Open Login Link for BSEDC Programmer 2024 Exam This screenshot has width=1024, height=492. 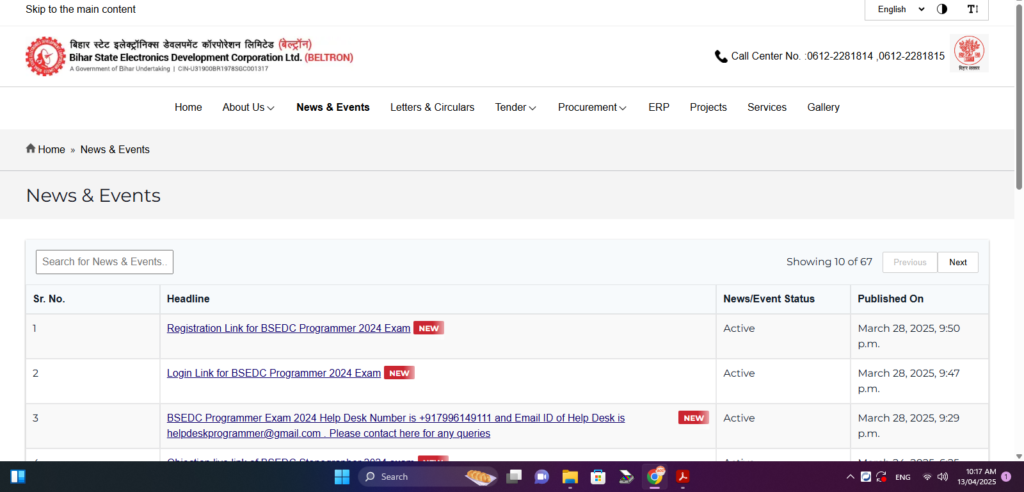click(x=274, y=373)
